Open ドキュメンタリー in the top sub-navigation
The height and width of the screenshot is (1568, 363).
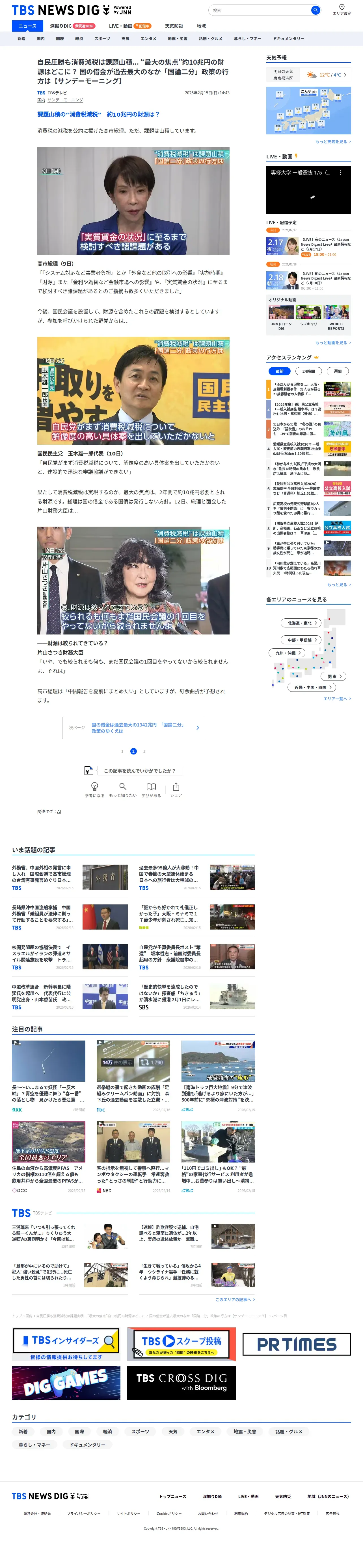click(289, 39)
